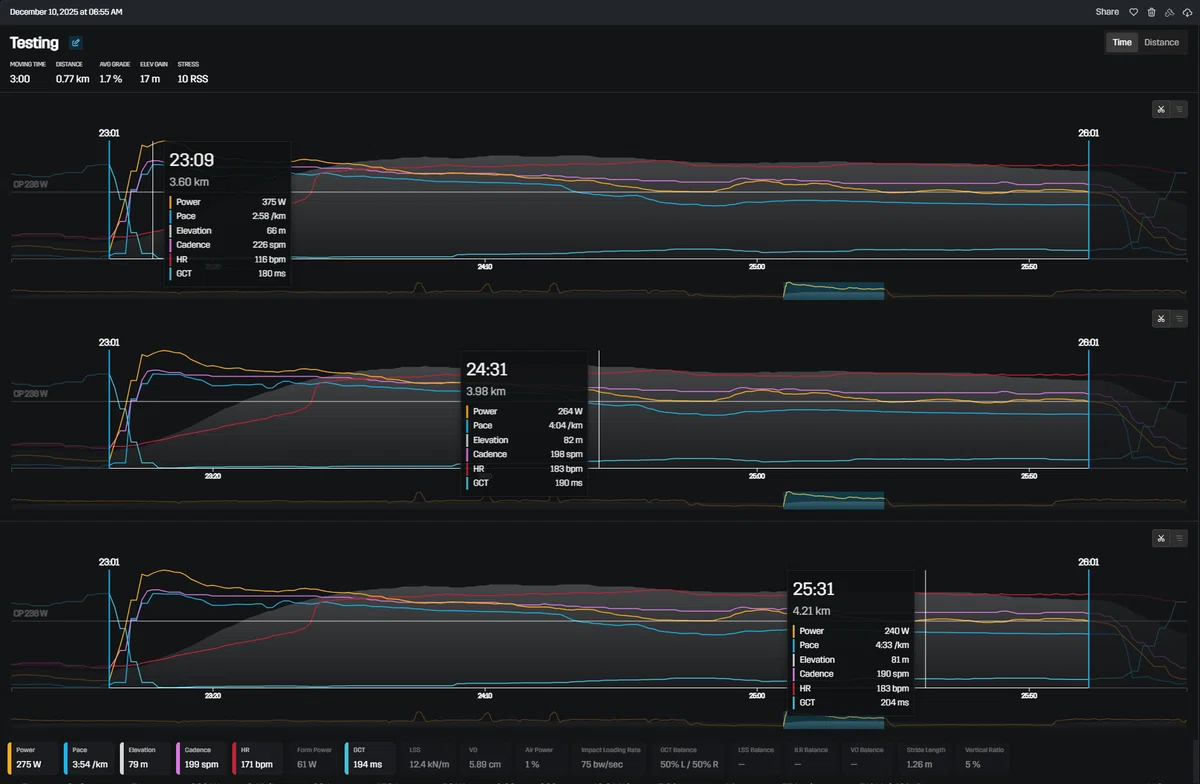Open the shoe gear icon
Image resolution: width=1200 pixels, height=784 pixels.
[x=1170, y=12]
